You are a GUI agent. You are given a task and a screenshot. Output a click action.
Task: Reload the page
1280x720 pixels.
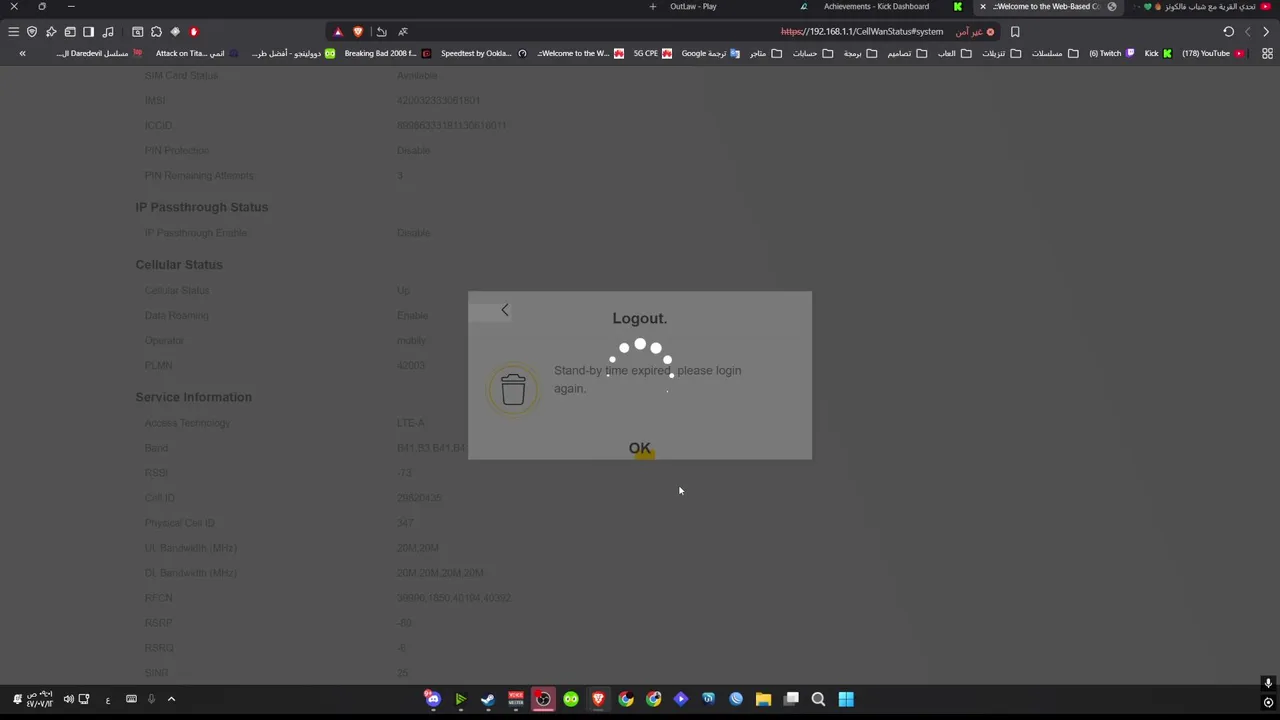(1229, 32)
